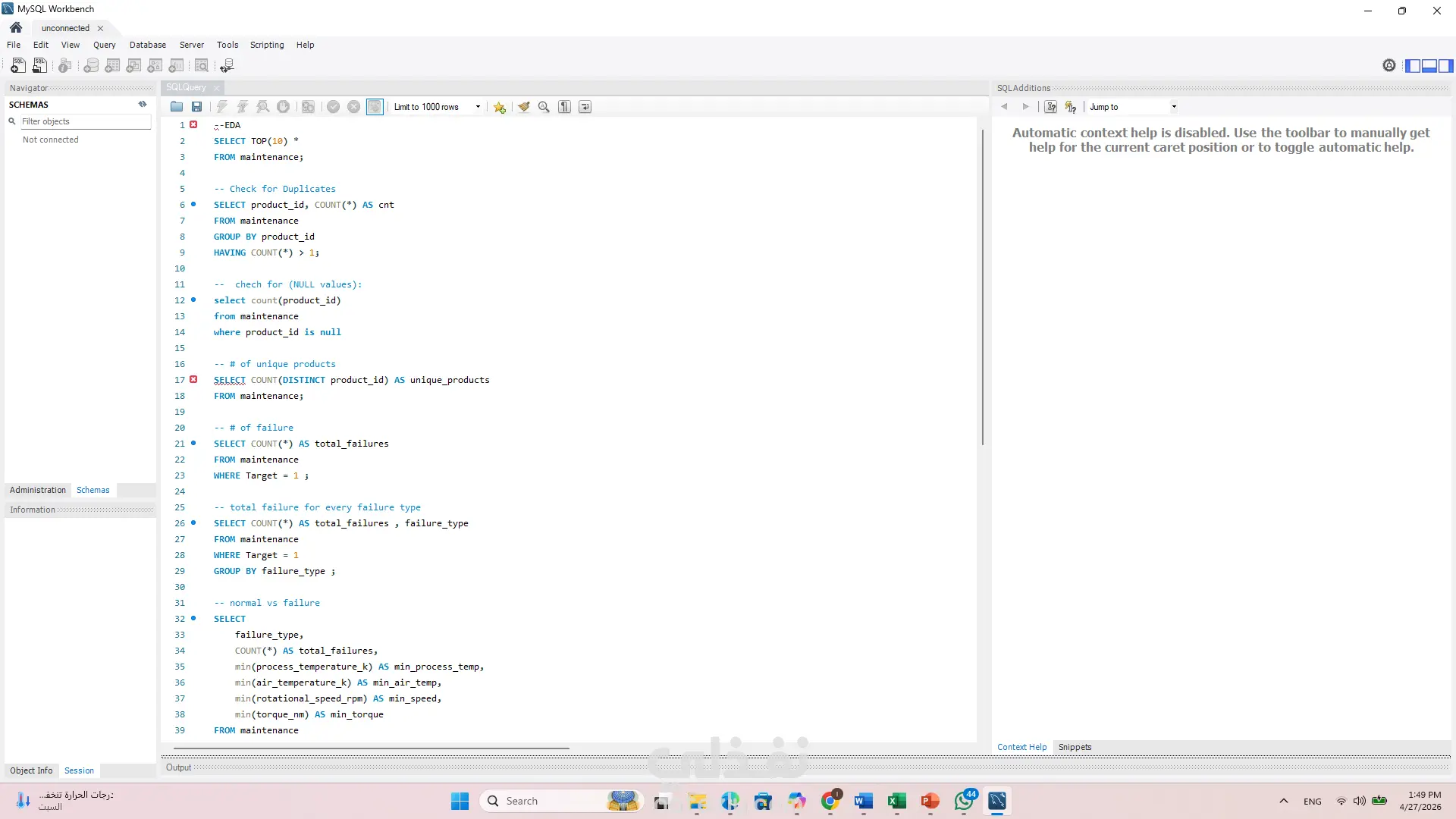Beautify the SQL with broom icon
The height and width of the screenshot is (819, 1456).
[x=524, y=107]
